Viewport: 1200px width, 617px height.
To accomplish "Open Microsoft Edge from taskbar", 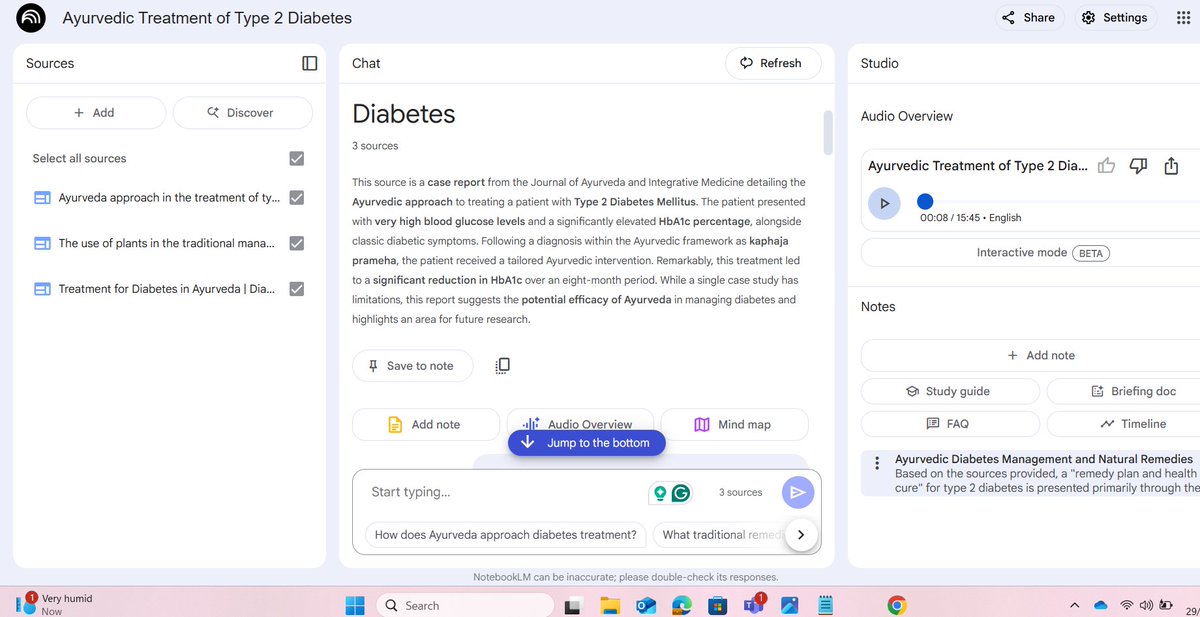I will click(682, 605).
